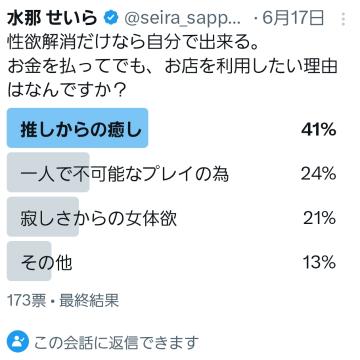Open the three-dot more options menu
The image size is (360, 360).
[343, 20]
